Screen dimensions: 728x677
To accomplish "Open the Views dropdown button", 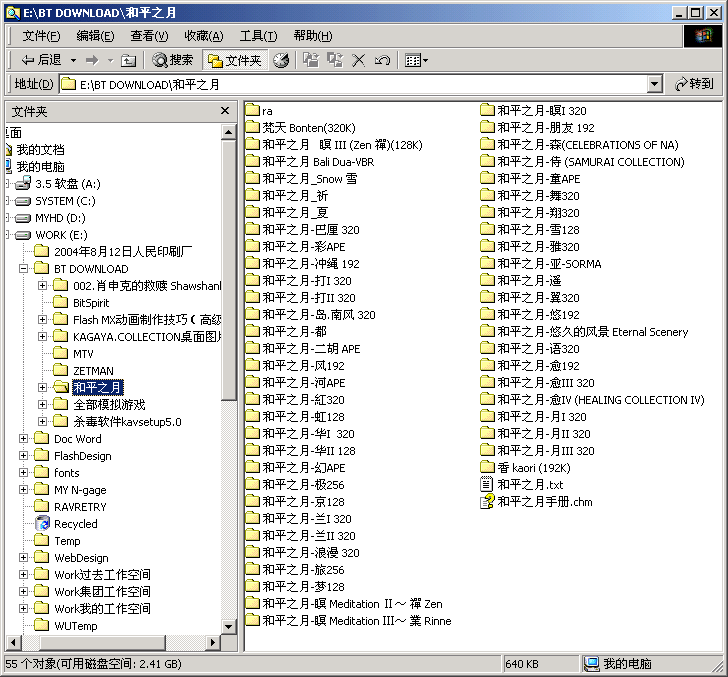I will pos(416,60).
